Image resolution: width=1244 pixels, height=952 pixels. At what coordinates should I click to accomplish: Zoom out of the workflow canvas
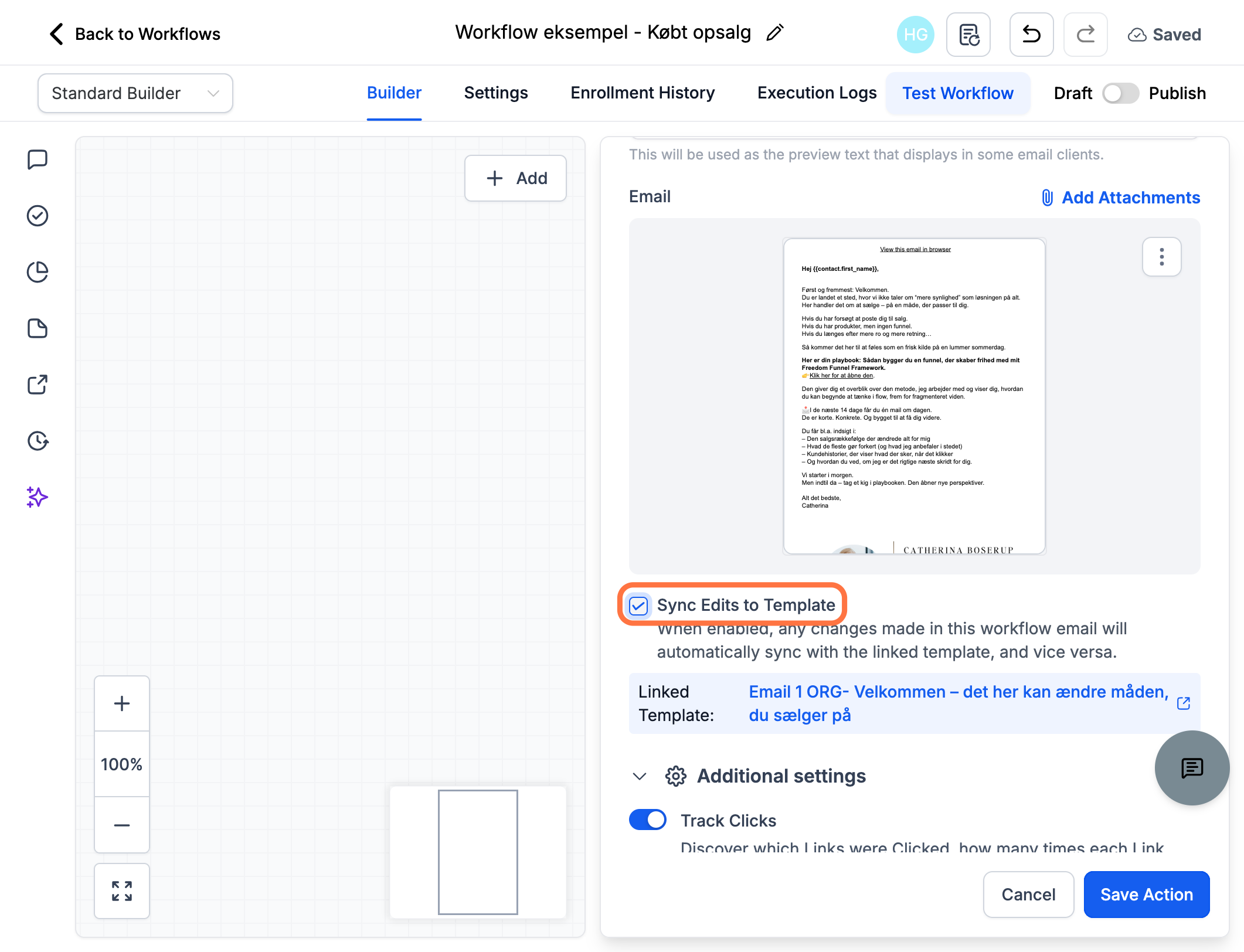[x=122, y=825]
